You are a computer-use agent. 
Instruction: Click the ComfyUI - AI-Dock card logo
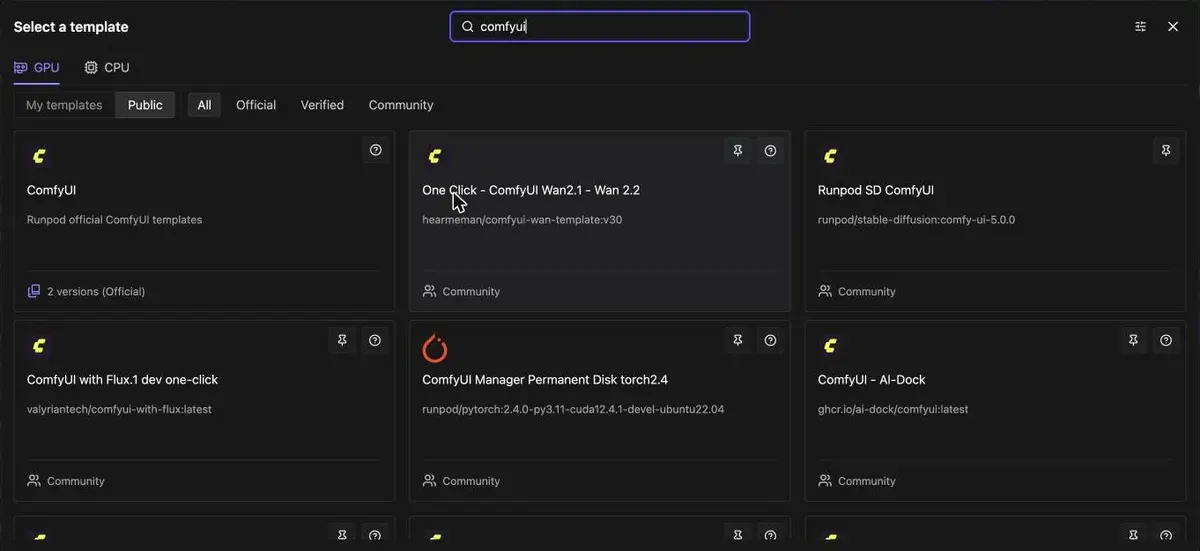[x=830, y=346]
